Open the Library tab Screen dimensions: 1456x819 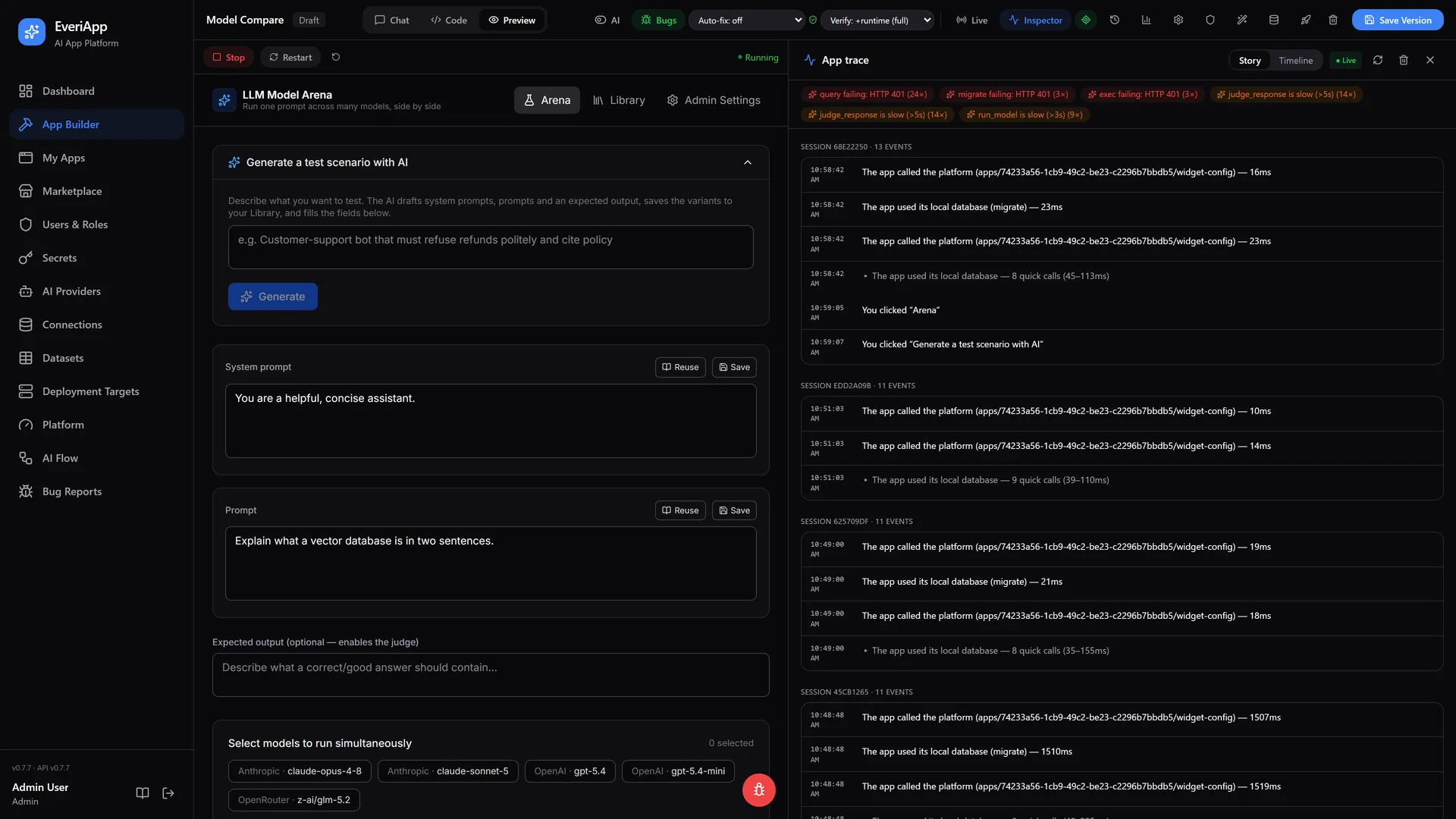pos(619,100)
